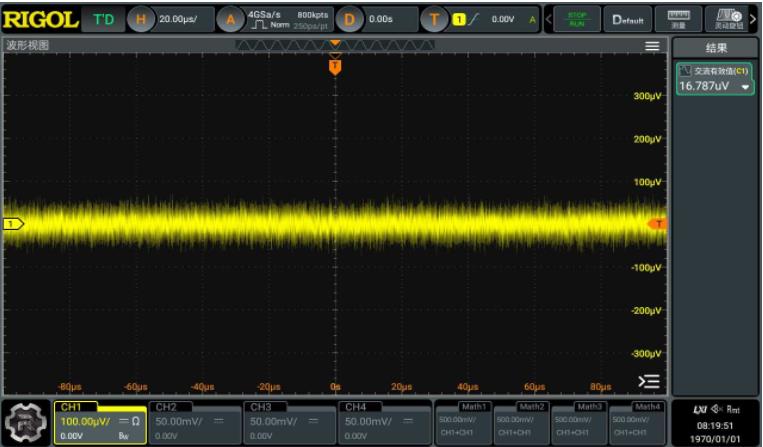
Task: Select the 结果 results panel tab
Action: click(716, 48)
